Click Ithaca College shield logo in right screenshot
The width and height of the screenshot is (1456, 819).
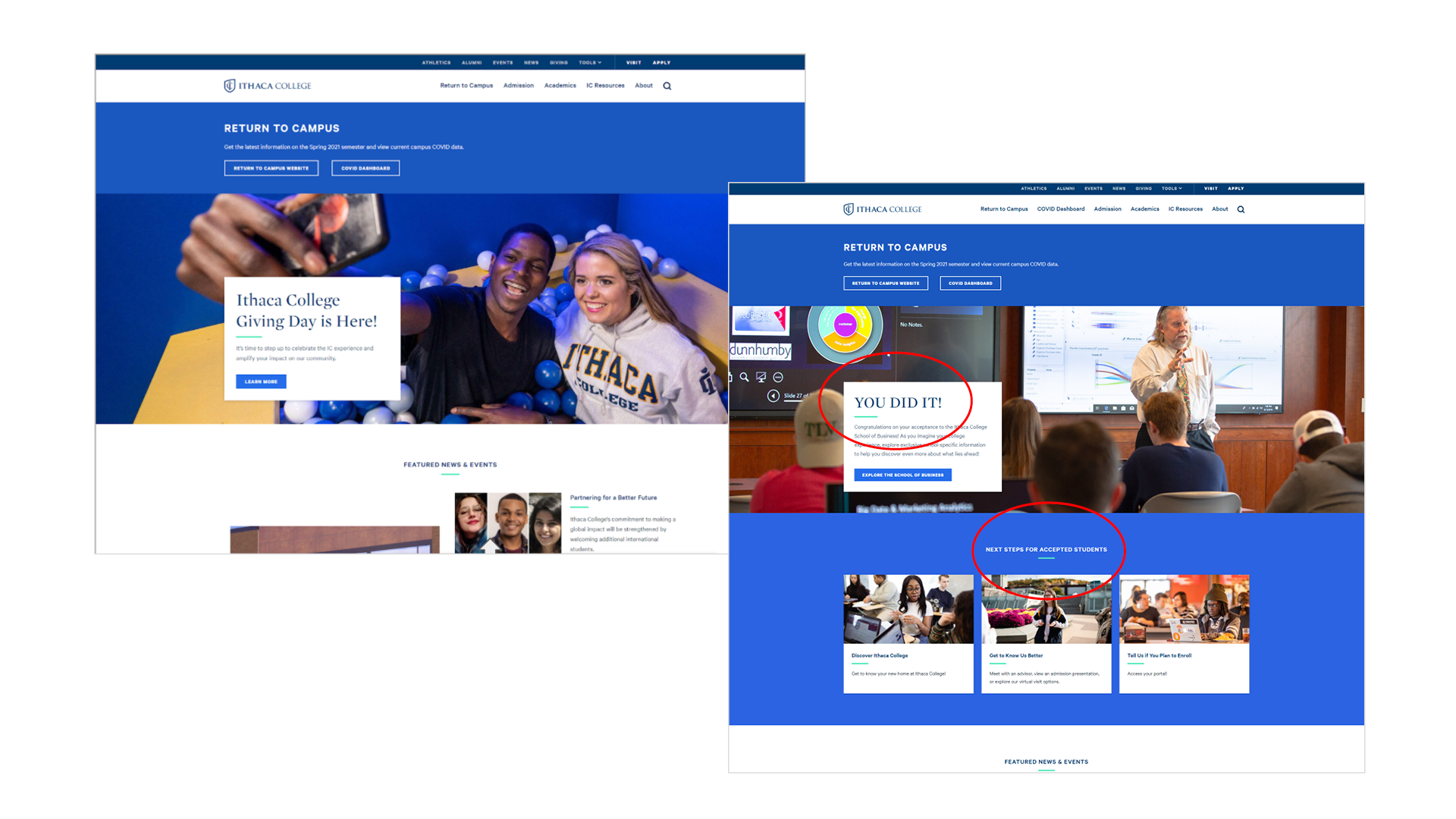[849, 209]
